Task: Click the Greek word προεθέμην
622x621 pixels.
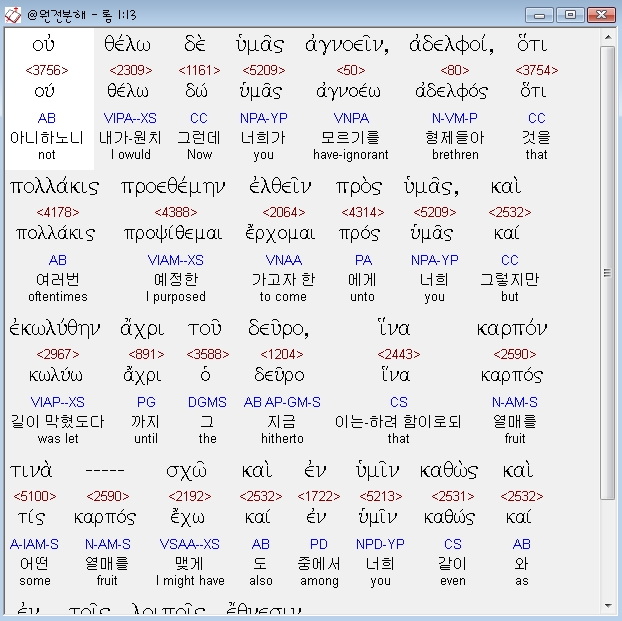Action: (173, 186)
